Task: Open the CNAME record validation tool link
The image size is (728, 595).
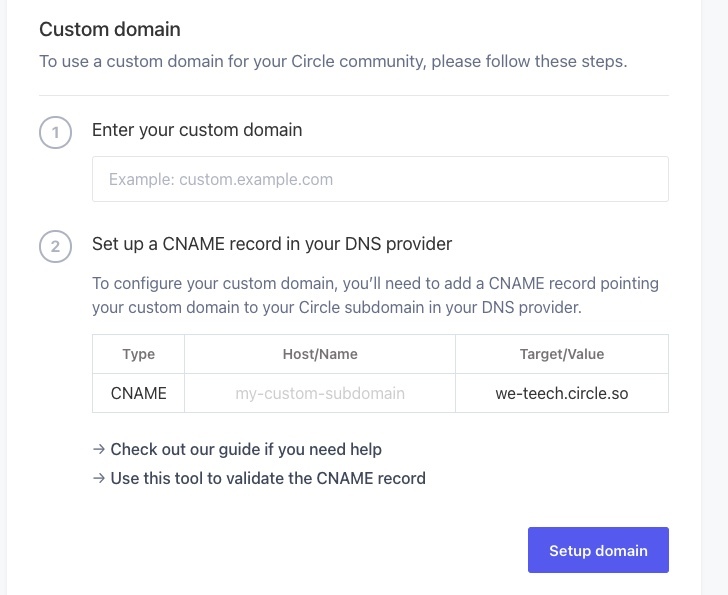Action: [268, 478]
